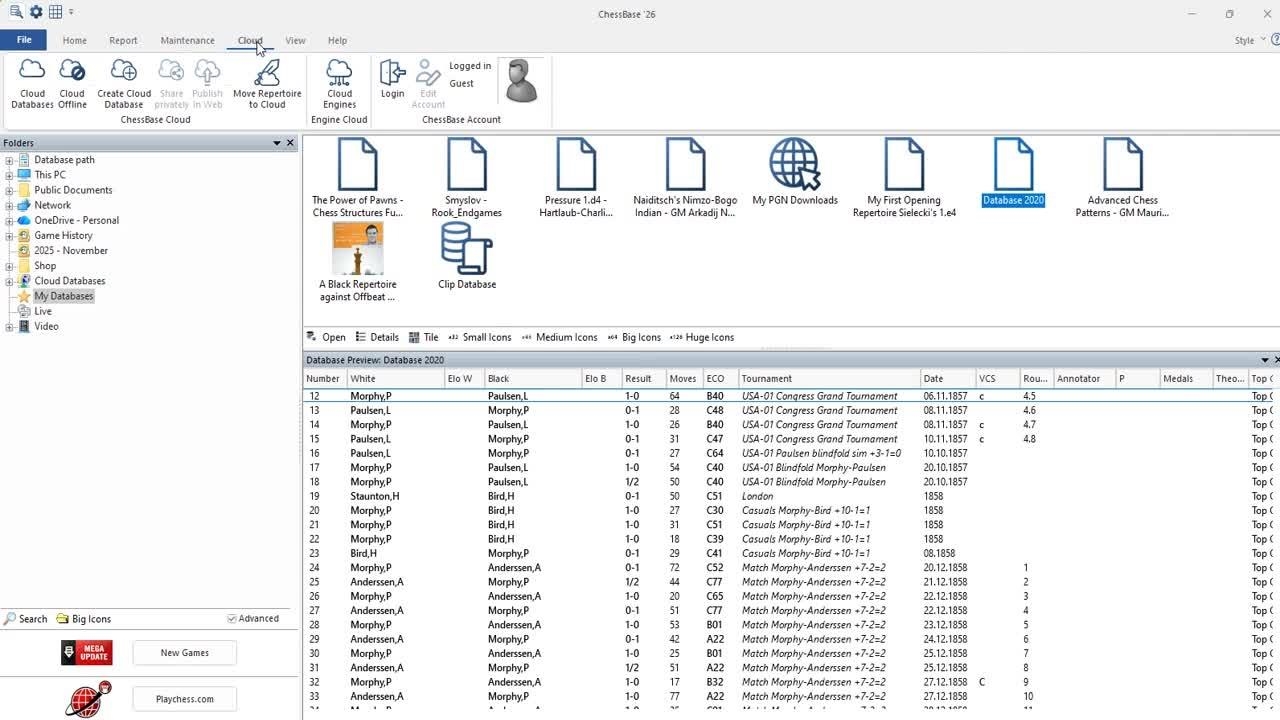Click the New Games button
Viewport: 1280px width, 720px height.
tap(185, 653)
